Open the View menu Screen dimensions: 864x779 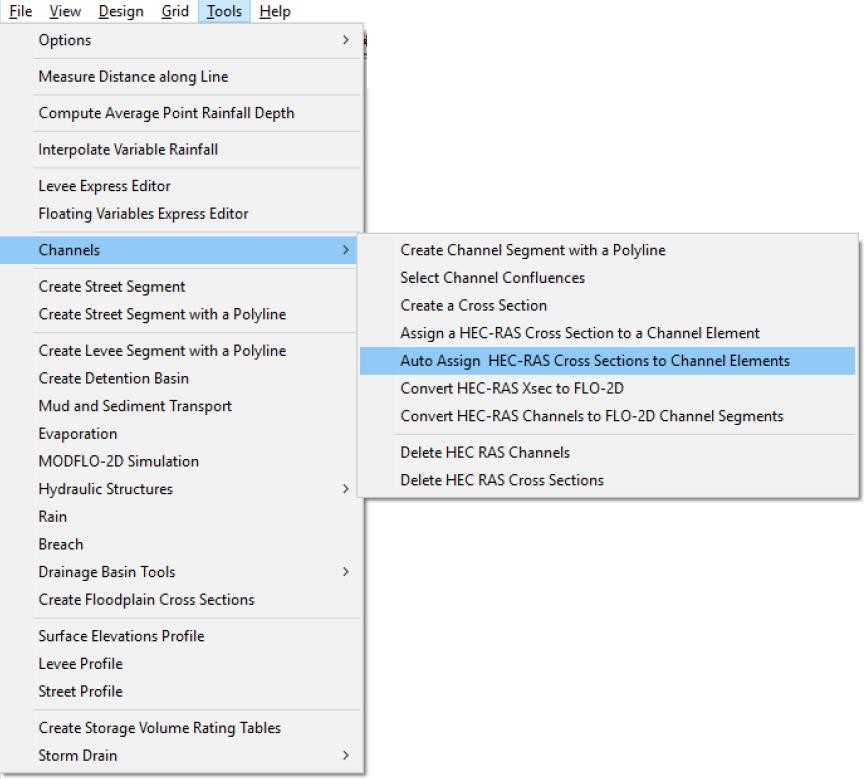click(x=66, y=11)
